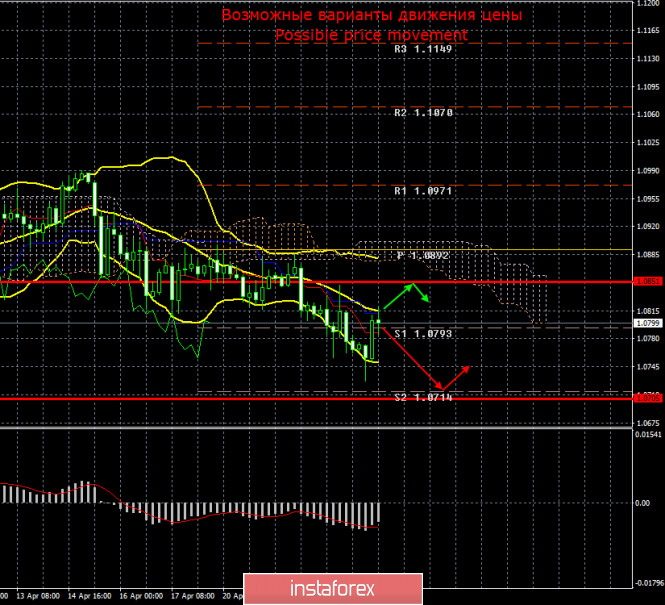Viewport: 665px width, 605px height.
Task: Click the 1.1025 value on price axis
Action: [648, 142]
